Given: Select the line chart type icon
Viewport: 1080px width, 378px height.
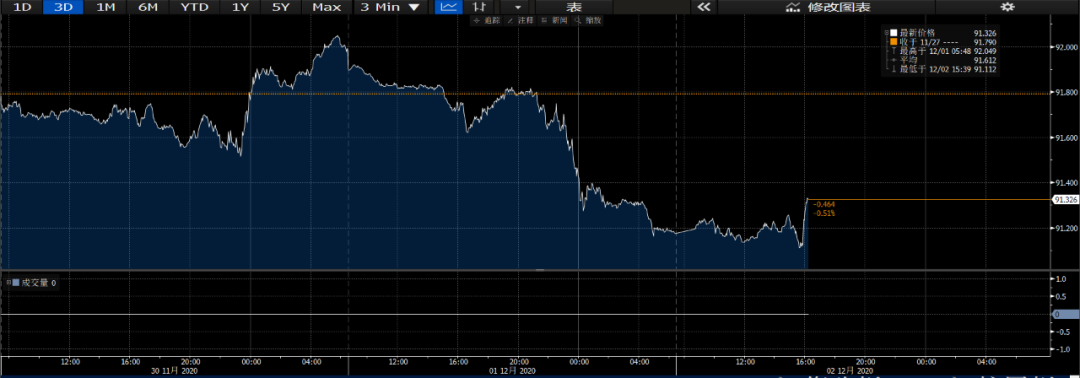Looking at the screenshot, I should pos(449,8).
